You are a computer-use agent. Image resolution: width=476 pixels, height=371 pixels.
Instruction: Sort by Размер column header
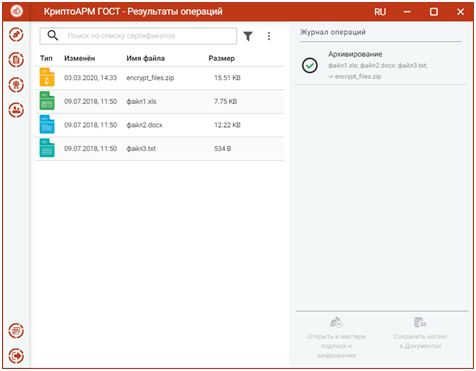click(221, 58)
